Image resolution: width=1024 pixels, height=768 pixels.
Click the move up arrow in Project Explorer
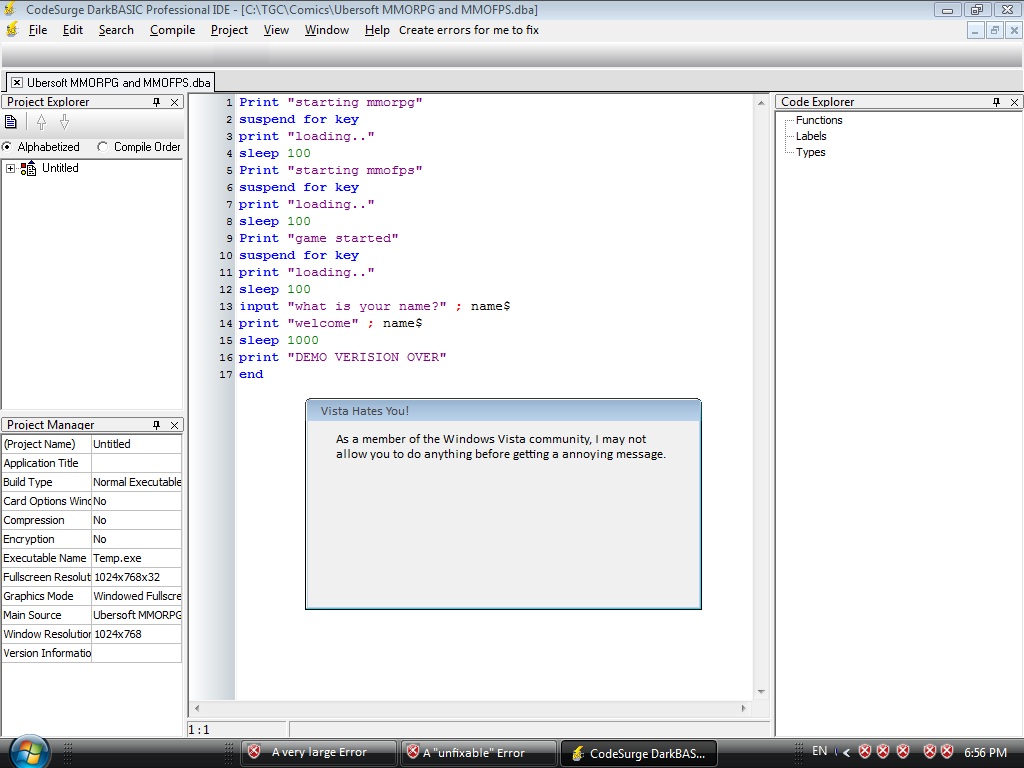tap(41, 122)
